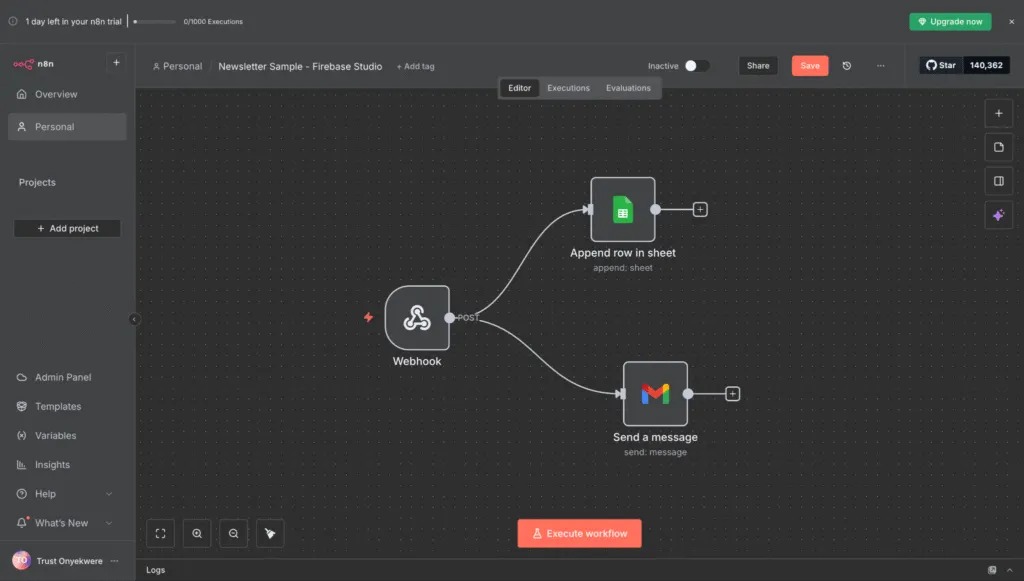Select the Google Sheets append row node
Image resolution: width=1024 pixels, height=581 pixels.
622,210
